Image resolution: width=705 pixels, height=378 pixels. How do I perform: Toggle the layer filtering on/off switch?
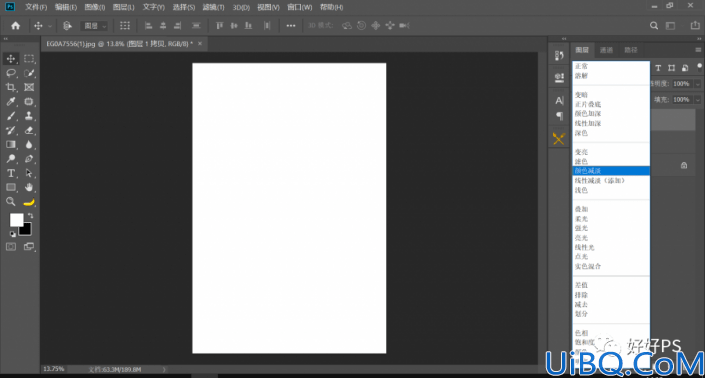pyautogui.click(x=700, y=67)
